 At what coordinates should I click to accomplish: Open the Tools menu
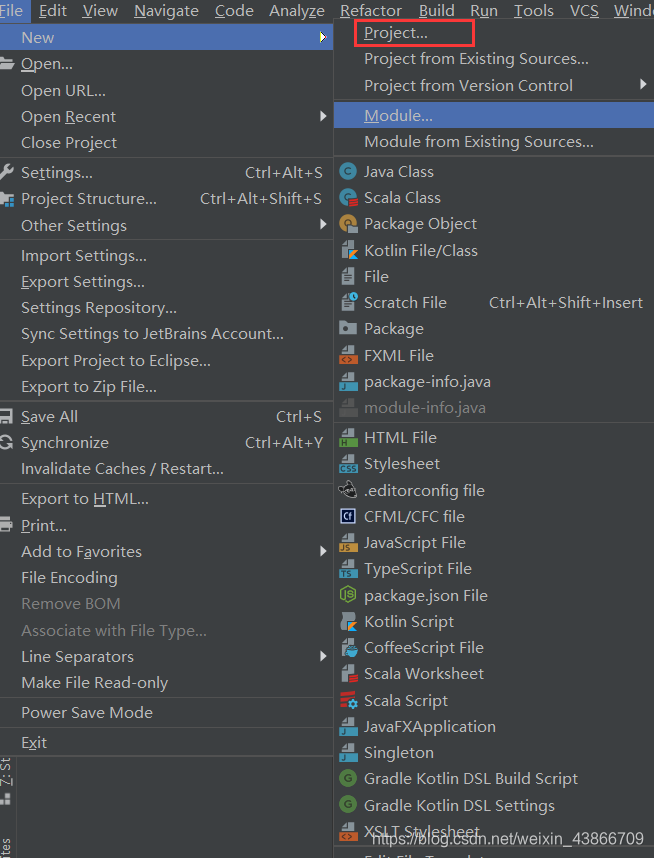click(x=534, y=10)
